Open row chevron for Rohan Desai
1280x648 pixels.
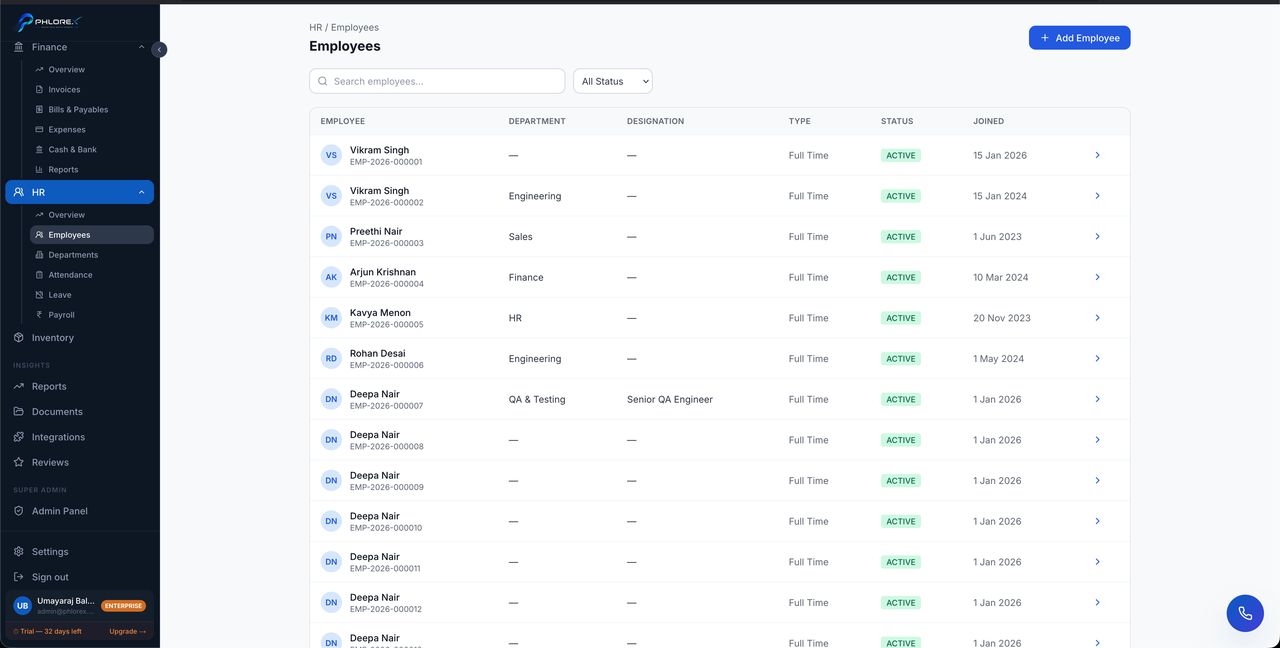point(1097,359)
